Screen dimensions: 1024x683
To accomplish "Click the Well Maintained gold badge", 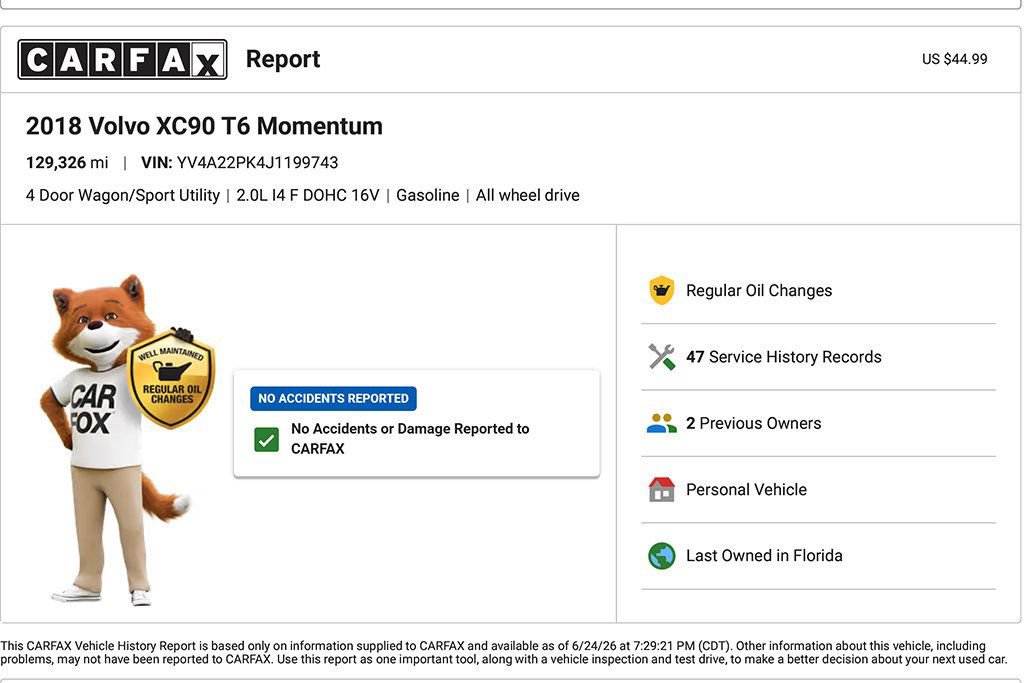I will click(171, 379).
